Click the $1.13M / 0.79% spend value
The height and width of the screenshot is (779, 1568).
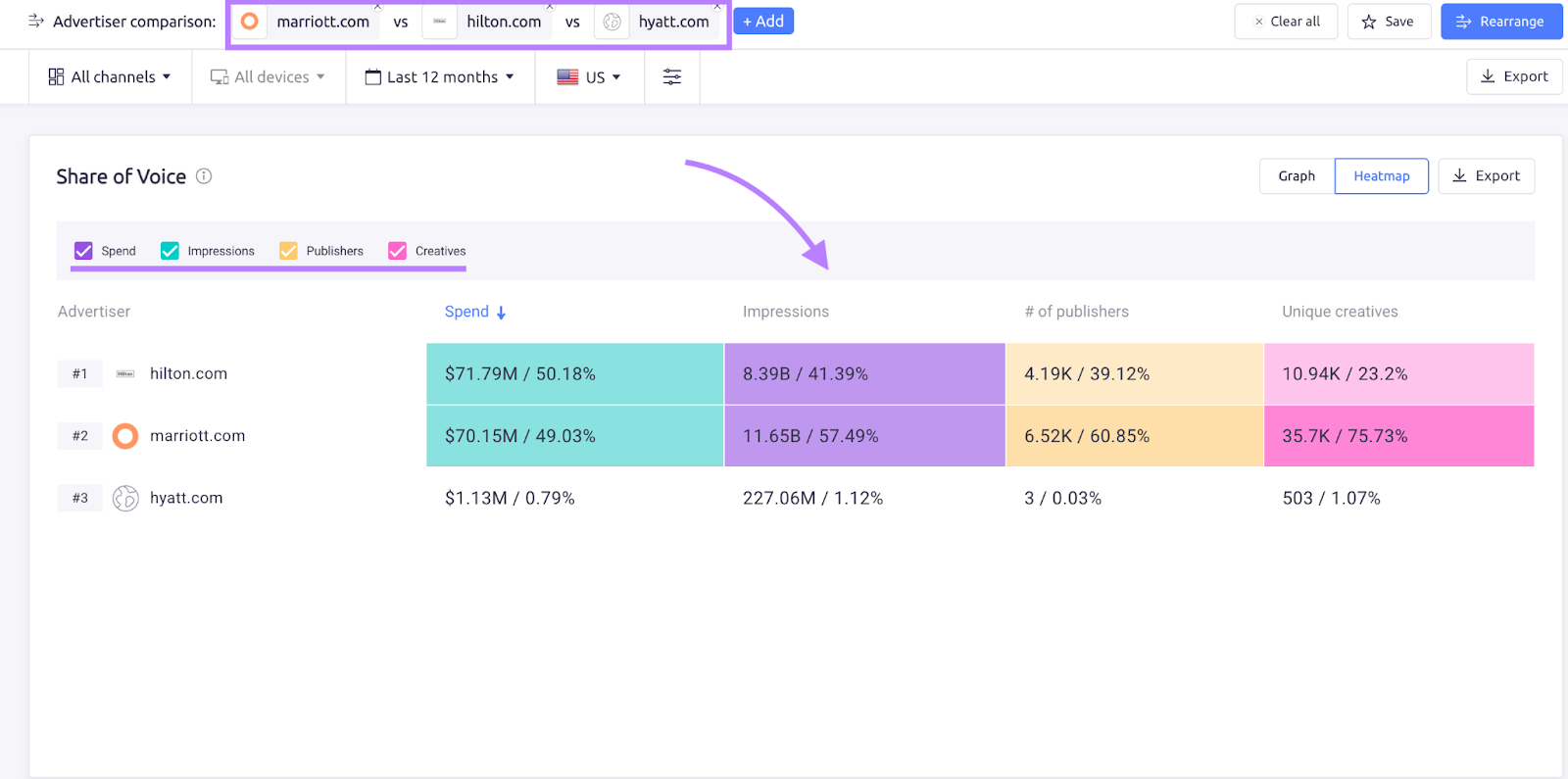pos(510,498)
